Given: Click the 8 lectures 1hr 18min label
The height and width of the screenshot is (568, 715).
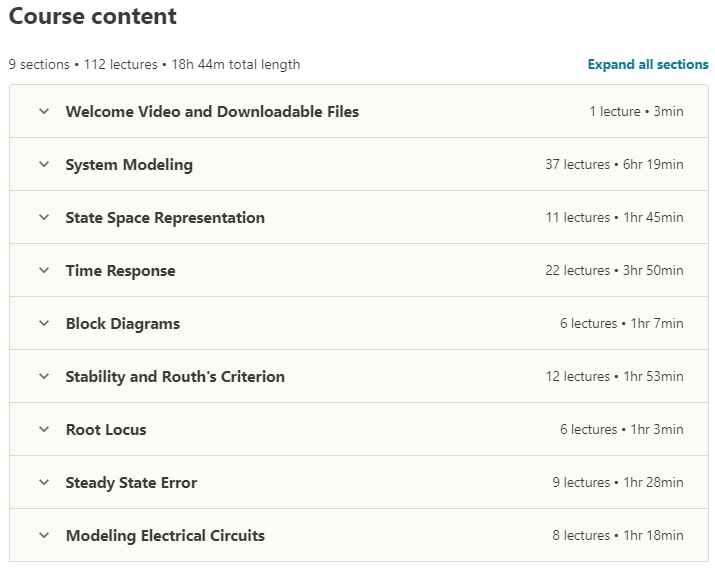Looking at the screenshot, I should point(618,535).
